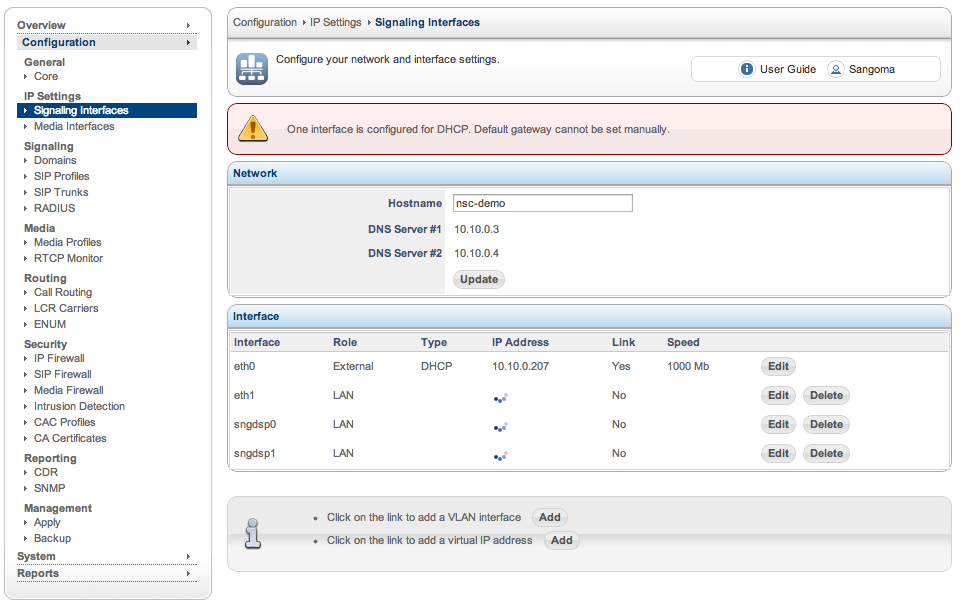Click the loading dots icon in sngdsp1 row
The image size is (960, 607).
(x=501, y=456)
